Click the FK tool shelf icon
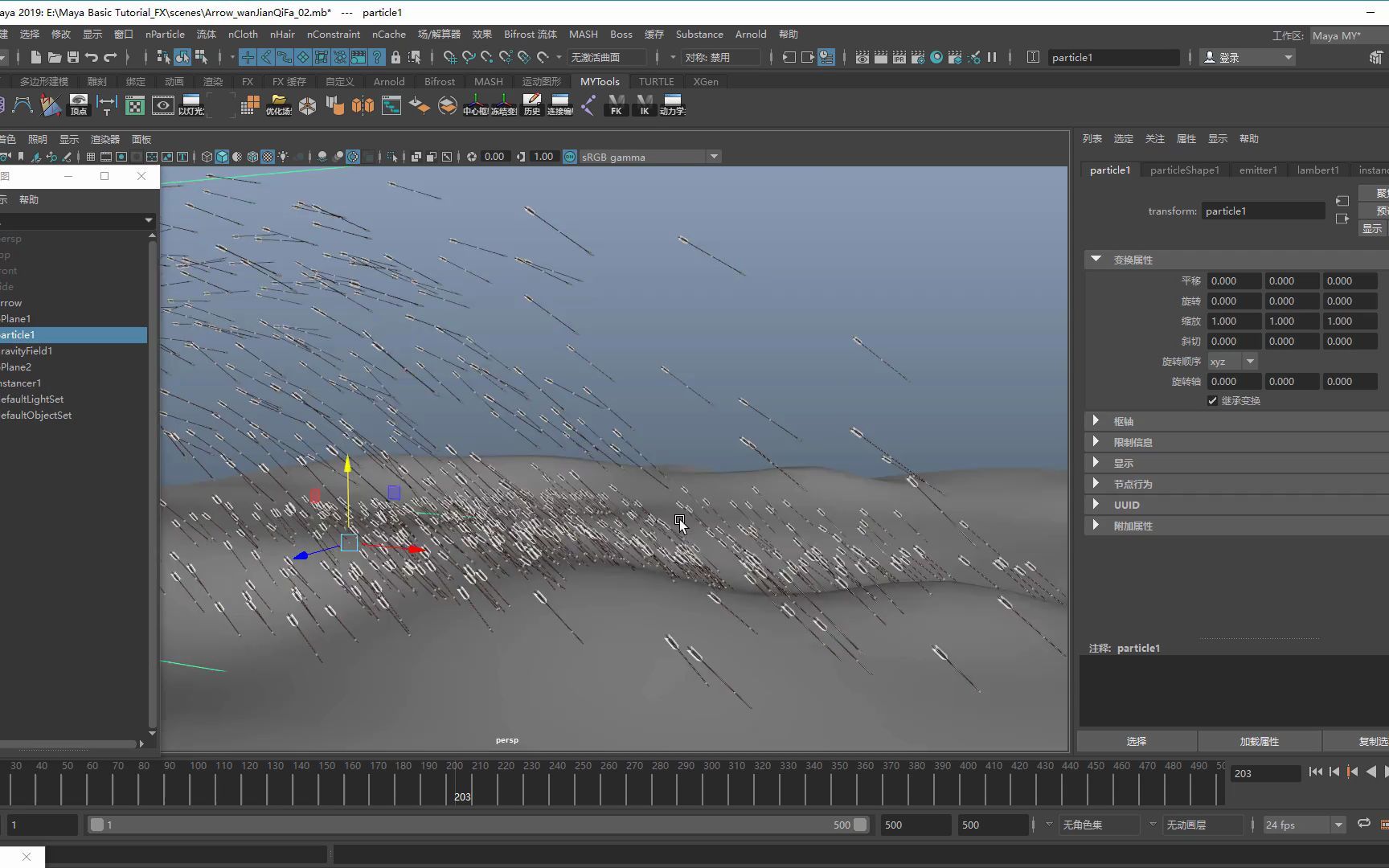 pyautogui.click(x=617, y=104)
